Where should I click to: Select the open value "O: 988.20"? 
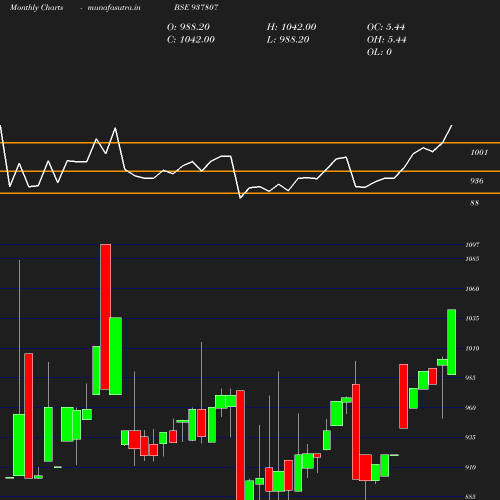click(x=188, y=27)
